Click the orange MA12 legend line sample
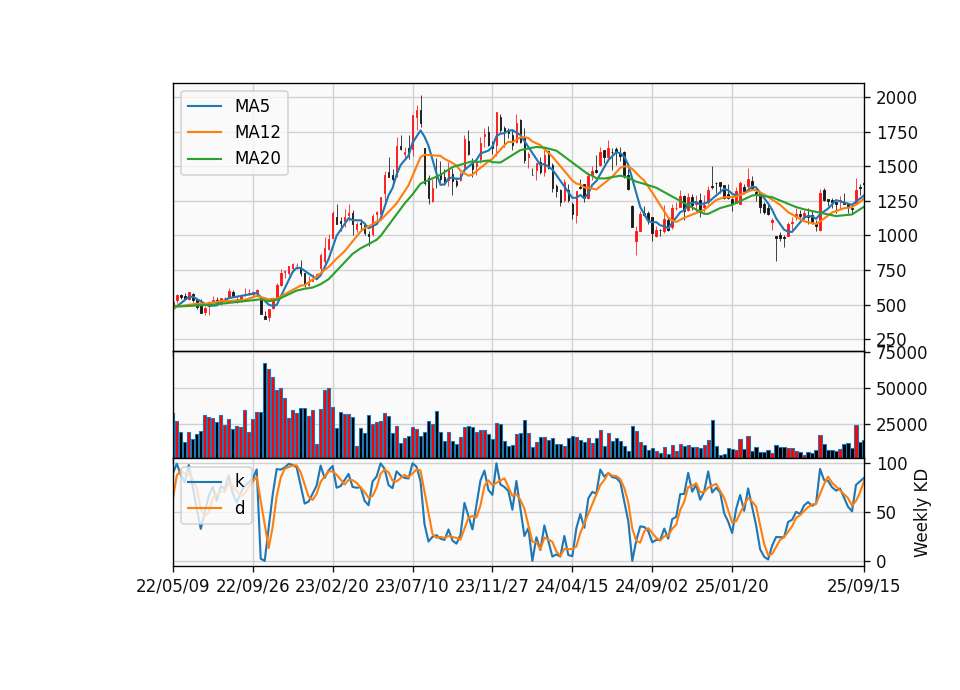The image size is (960, 690). [204, 133]
